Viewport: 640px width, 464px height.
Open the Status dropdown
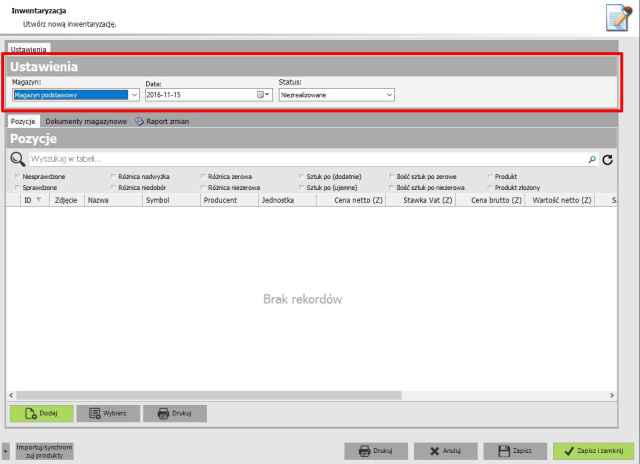pyautogui.click(x=389, y=95)
